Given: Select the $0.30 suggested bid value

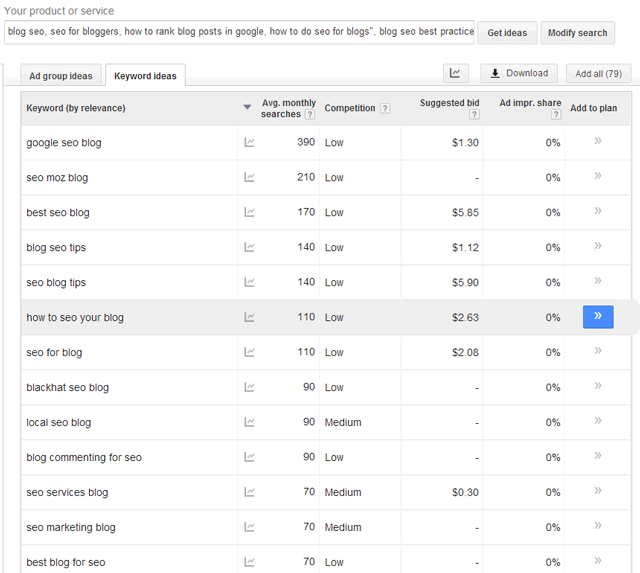Looking at the screenshot, I should (x=465, y=492).
